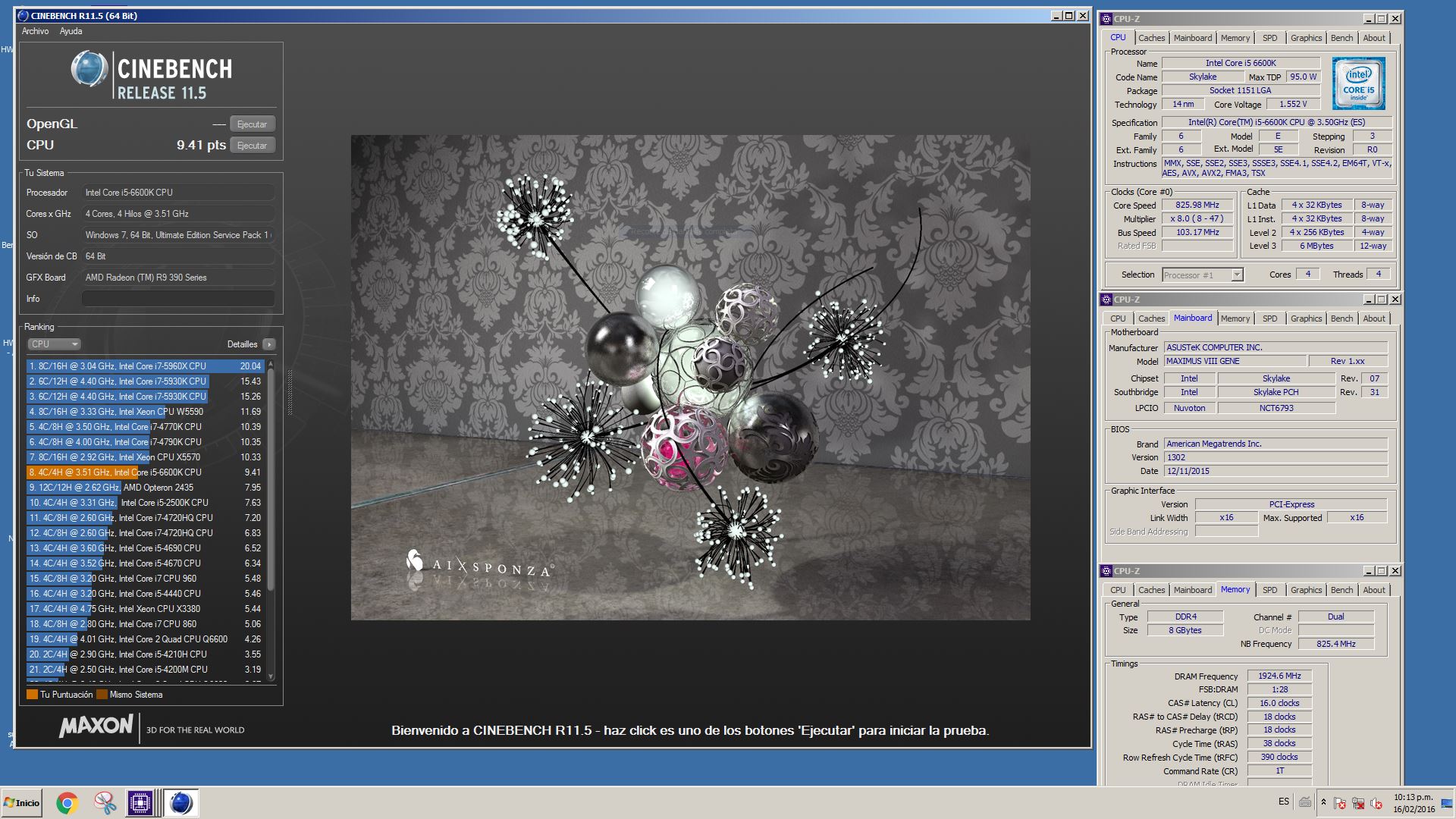
Task: Open the Processor #1 selection dropdown
Action: pyautogui.click(x=1202, y=275)
